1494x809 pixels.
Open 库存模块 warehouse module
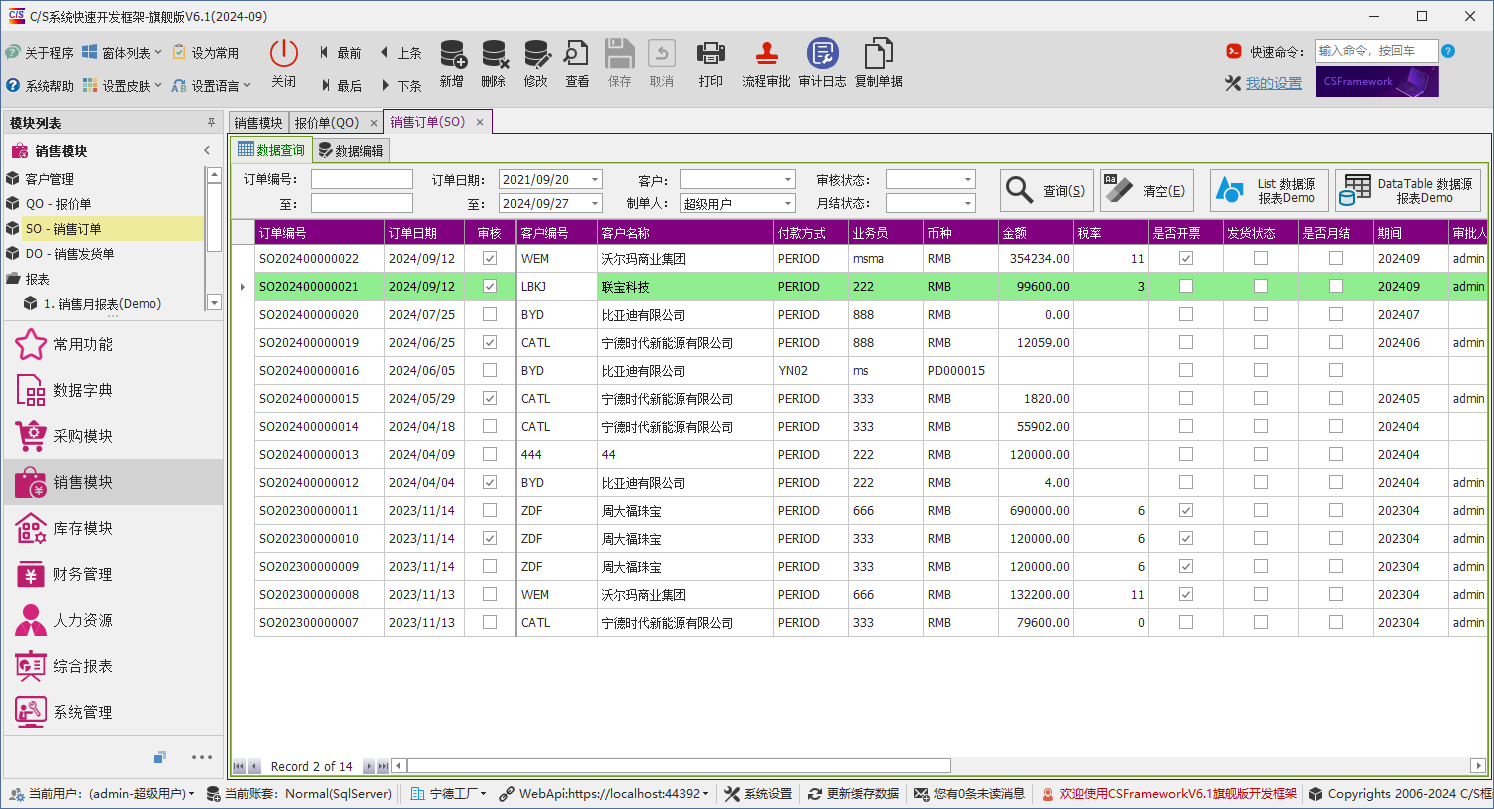pyautogui.click(x=114, y=529)
